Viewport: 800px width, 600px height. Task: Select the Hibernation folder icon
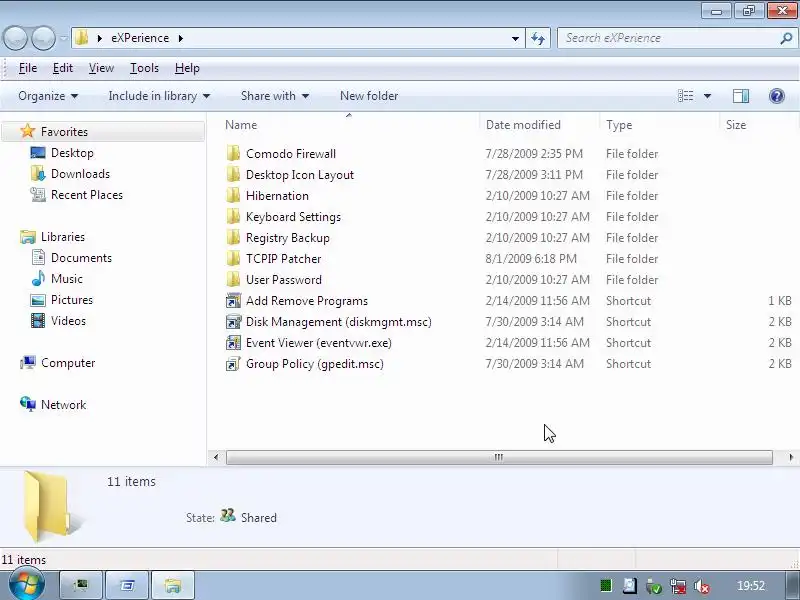[233, 195]
